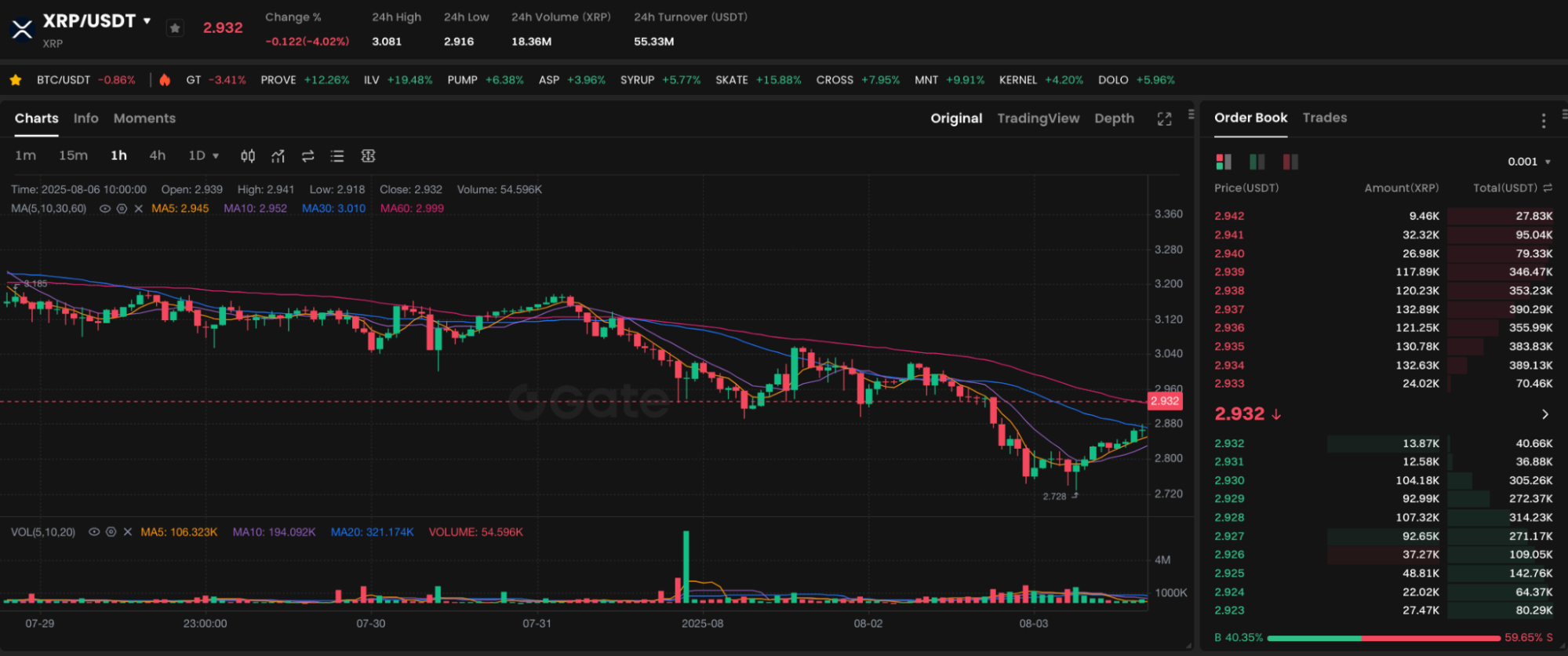Switch to TradingView chart view
The image size is (1568, 656).
coord(1039,118)
